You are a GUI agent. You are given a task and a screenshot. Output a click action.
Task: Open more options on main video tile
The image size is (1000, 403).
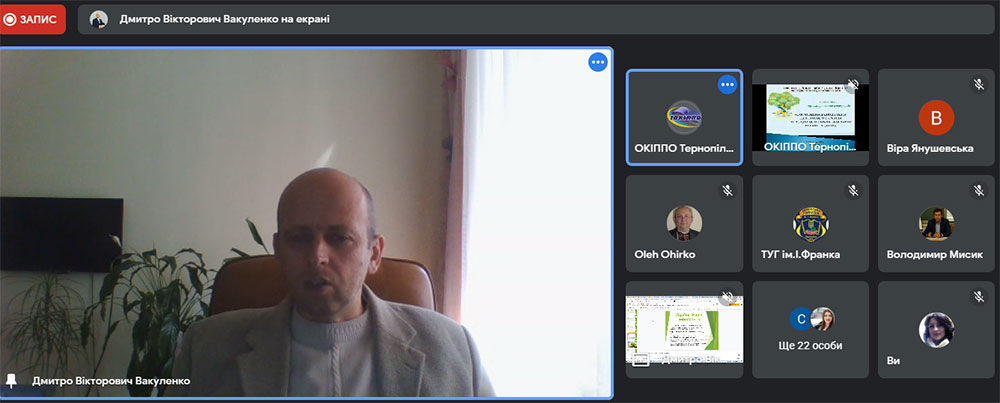[597, 62]
